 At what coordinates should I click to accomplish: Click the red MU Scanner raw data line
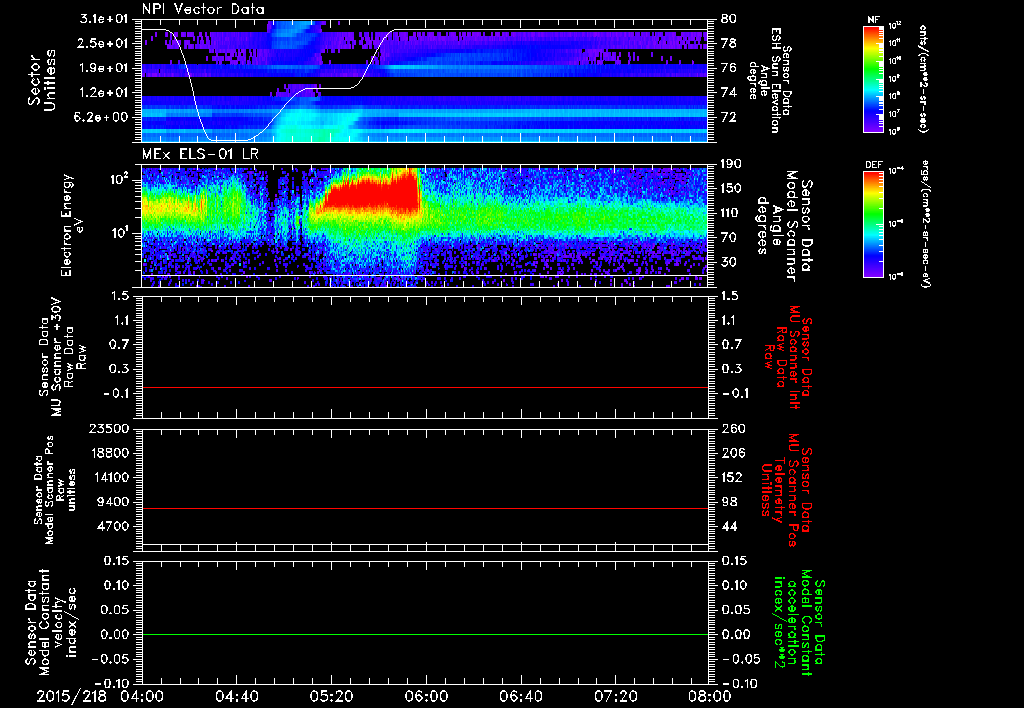coord(424,387)
